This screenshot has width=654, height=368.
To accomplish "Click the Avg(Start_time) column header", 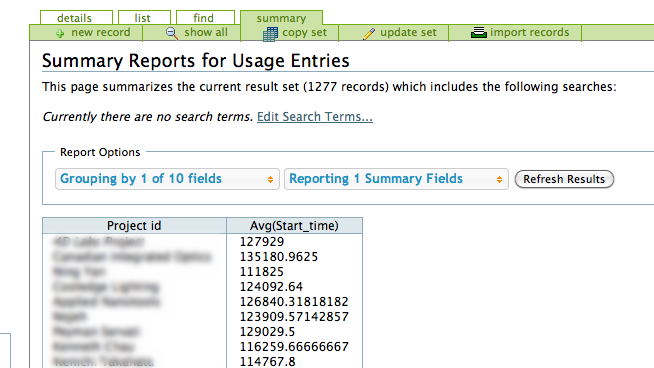I will [x=294, y=226].
